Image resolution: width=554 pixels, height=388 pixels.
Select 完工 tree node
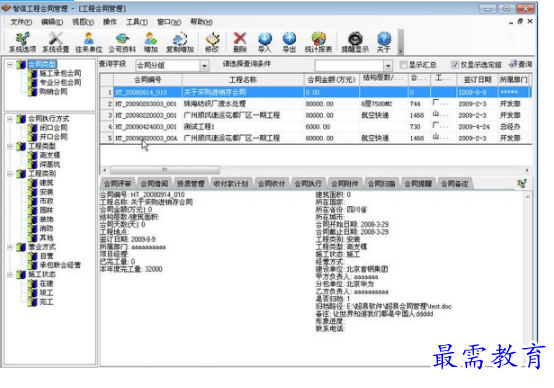pyautogui.click(x=46, y=302)
